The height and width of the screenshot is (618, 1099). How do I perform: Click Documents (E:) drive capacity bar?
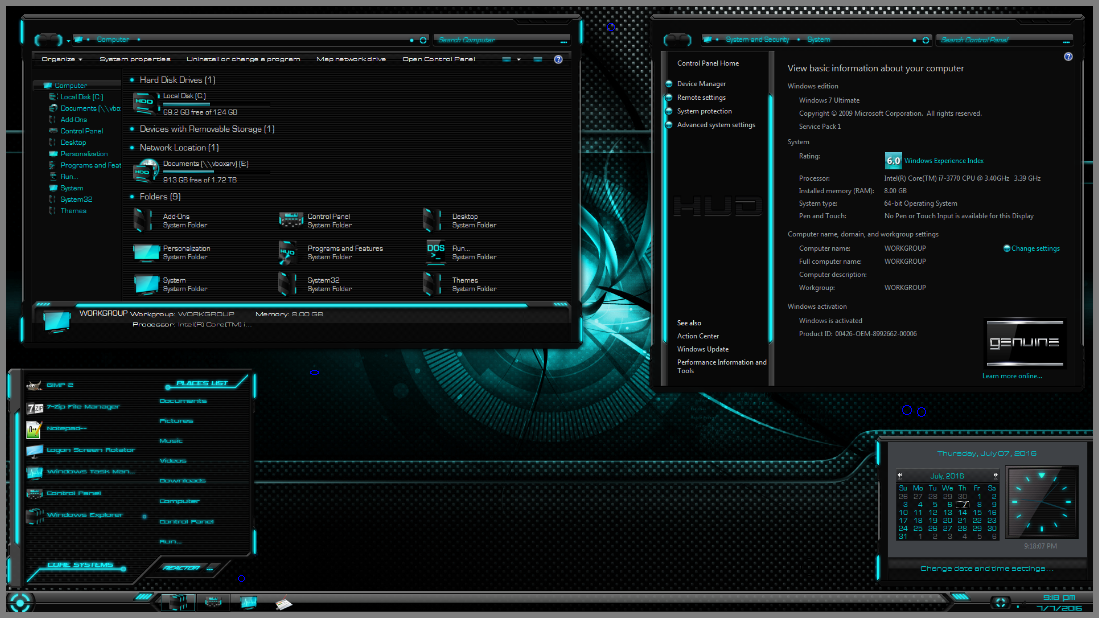tap(216, 172)
